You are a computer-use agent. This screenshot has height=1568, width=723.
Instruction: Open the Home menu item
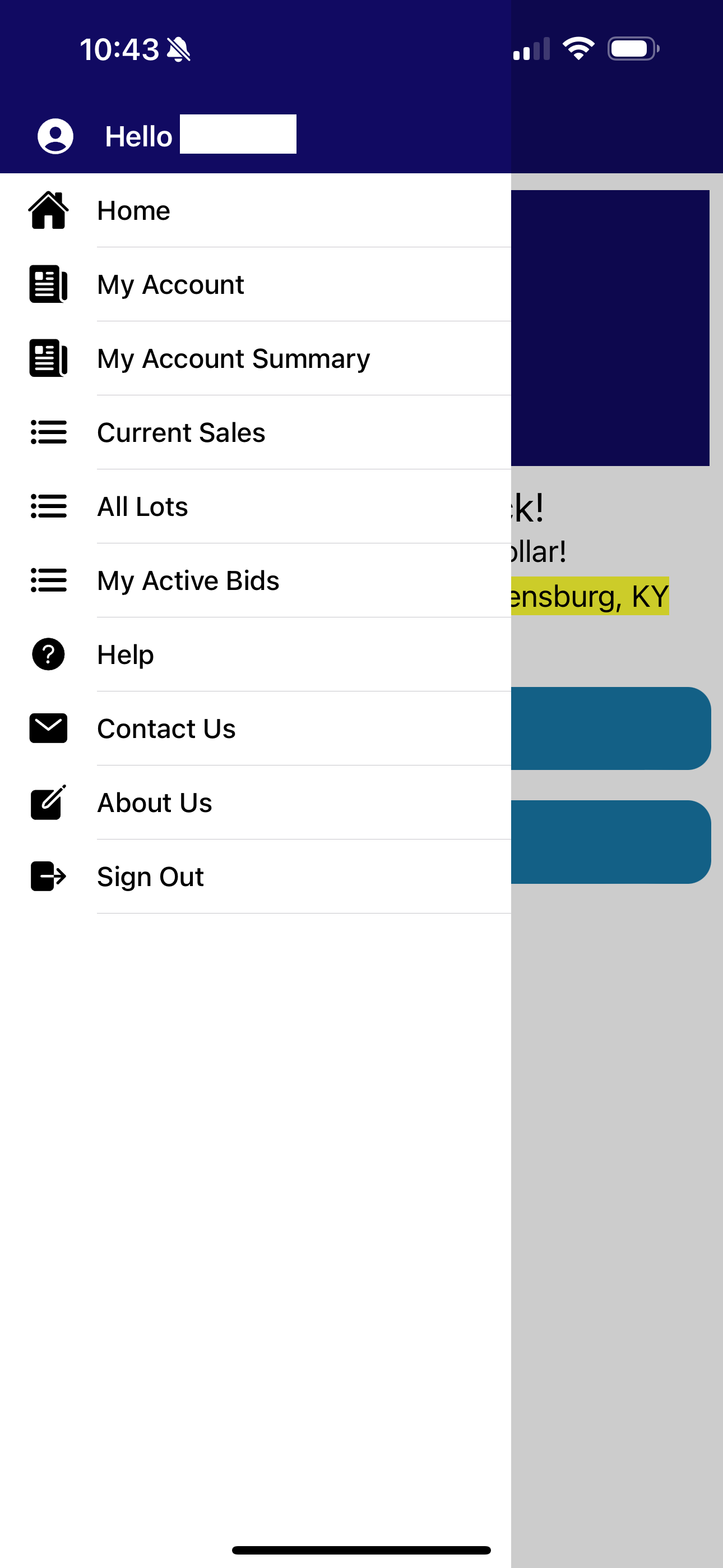click(256, 211)
